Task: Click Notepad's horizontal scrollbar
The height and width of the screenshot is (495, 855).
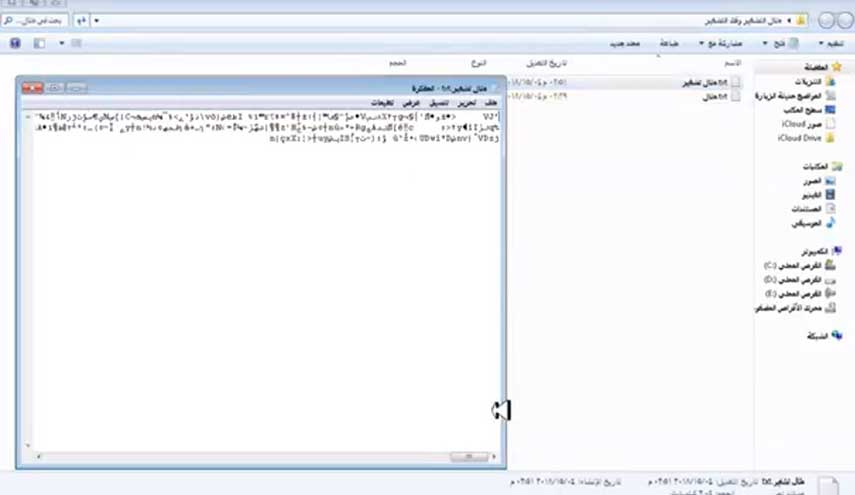Action: (x=260, y=457)
